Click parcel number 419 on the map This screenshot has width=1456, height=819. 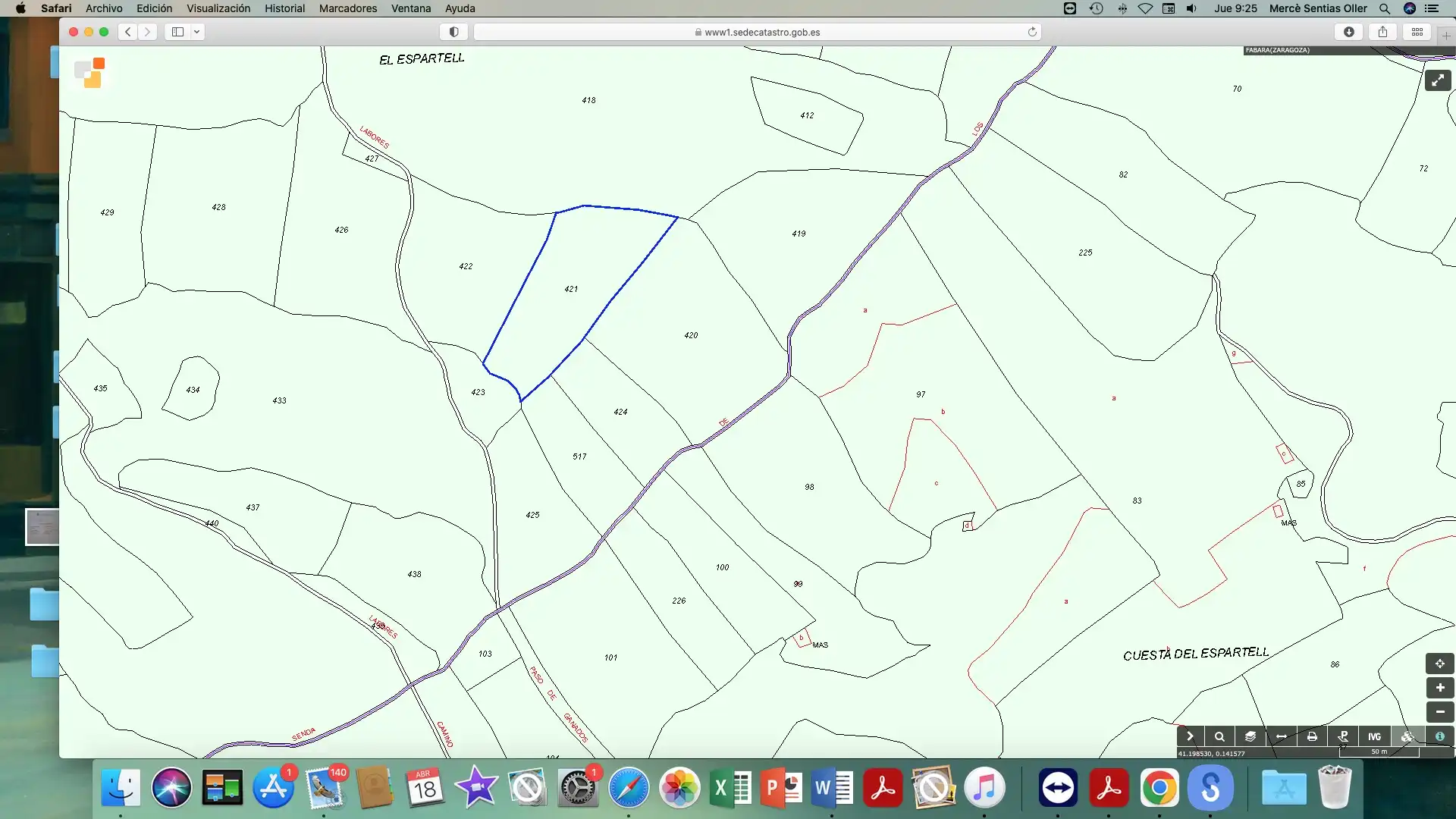click(x=799, y=234)
